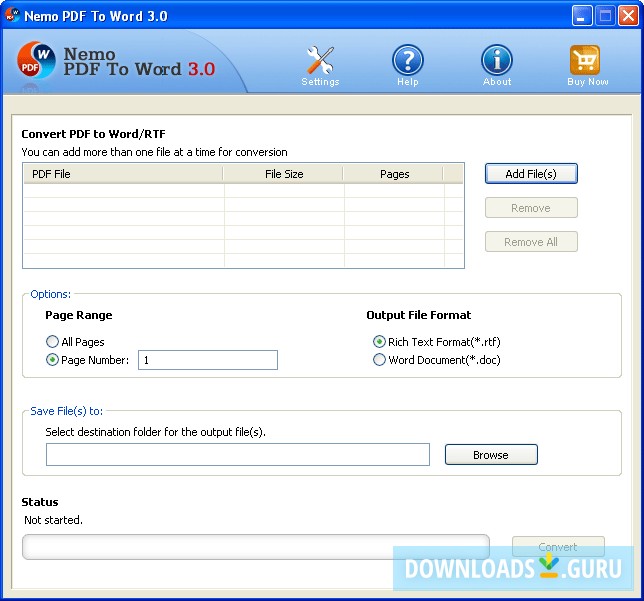Screen dimensions: 644x601
Task: Click the File Size column header
Action: [x=283, y=174]
